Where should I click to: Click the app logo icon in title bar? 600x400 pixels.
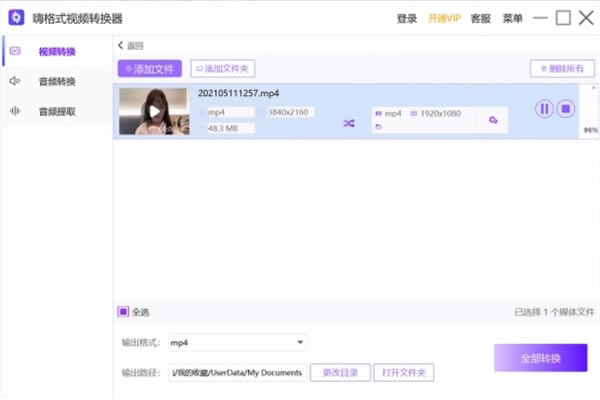click(17, 18)
